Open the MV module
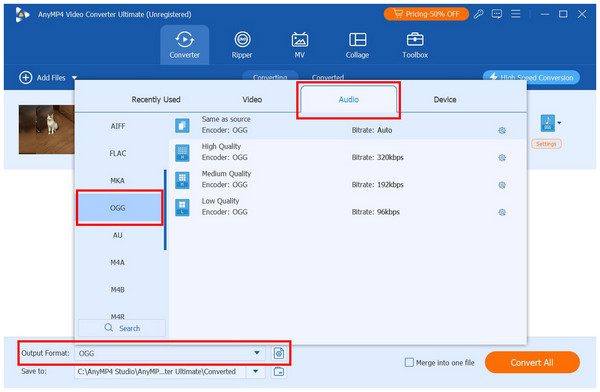 pos(300,45)
